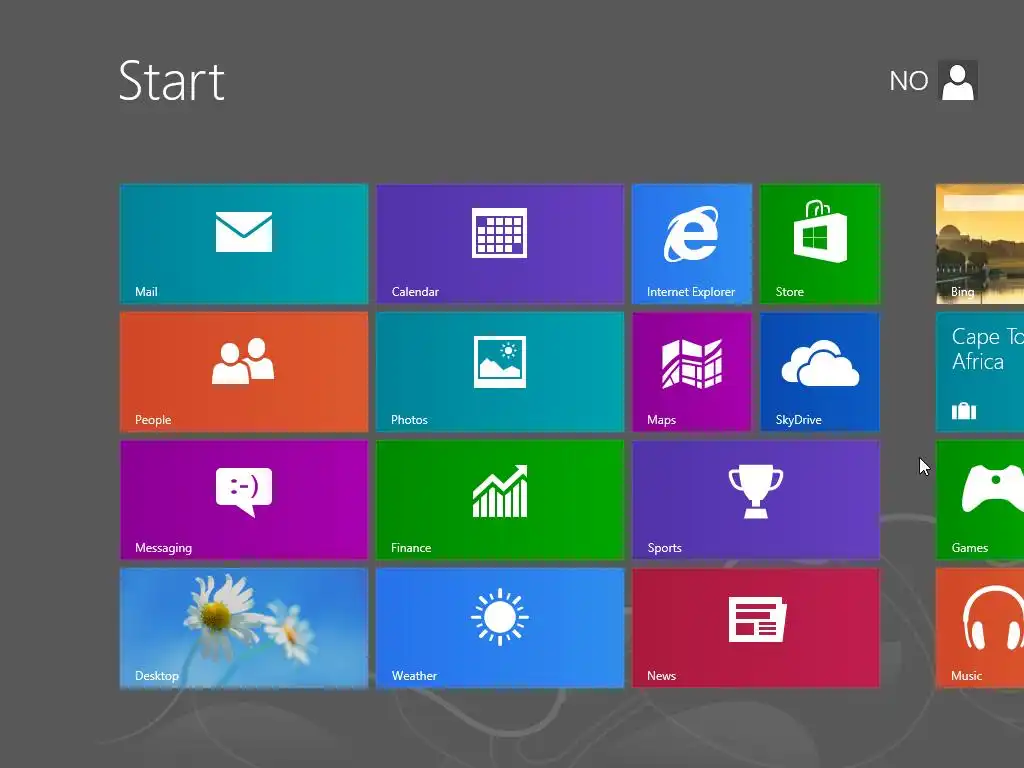Launch Internet Explorer tile

[692, 244]
